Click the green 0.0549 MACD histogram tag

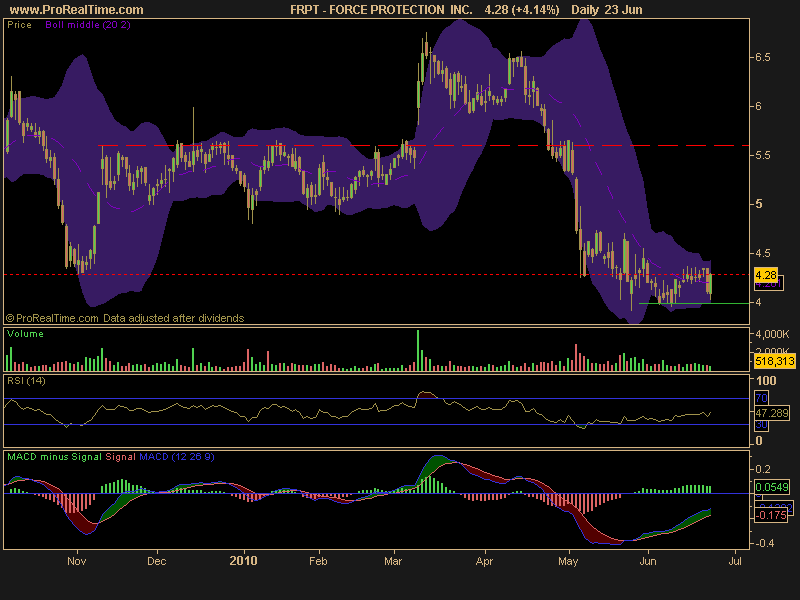point(772,487)
